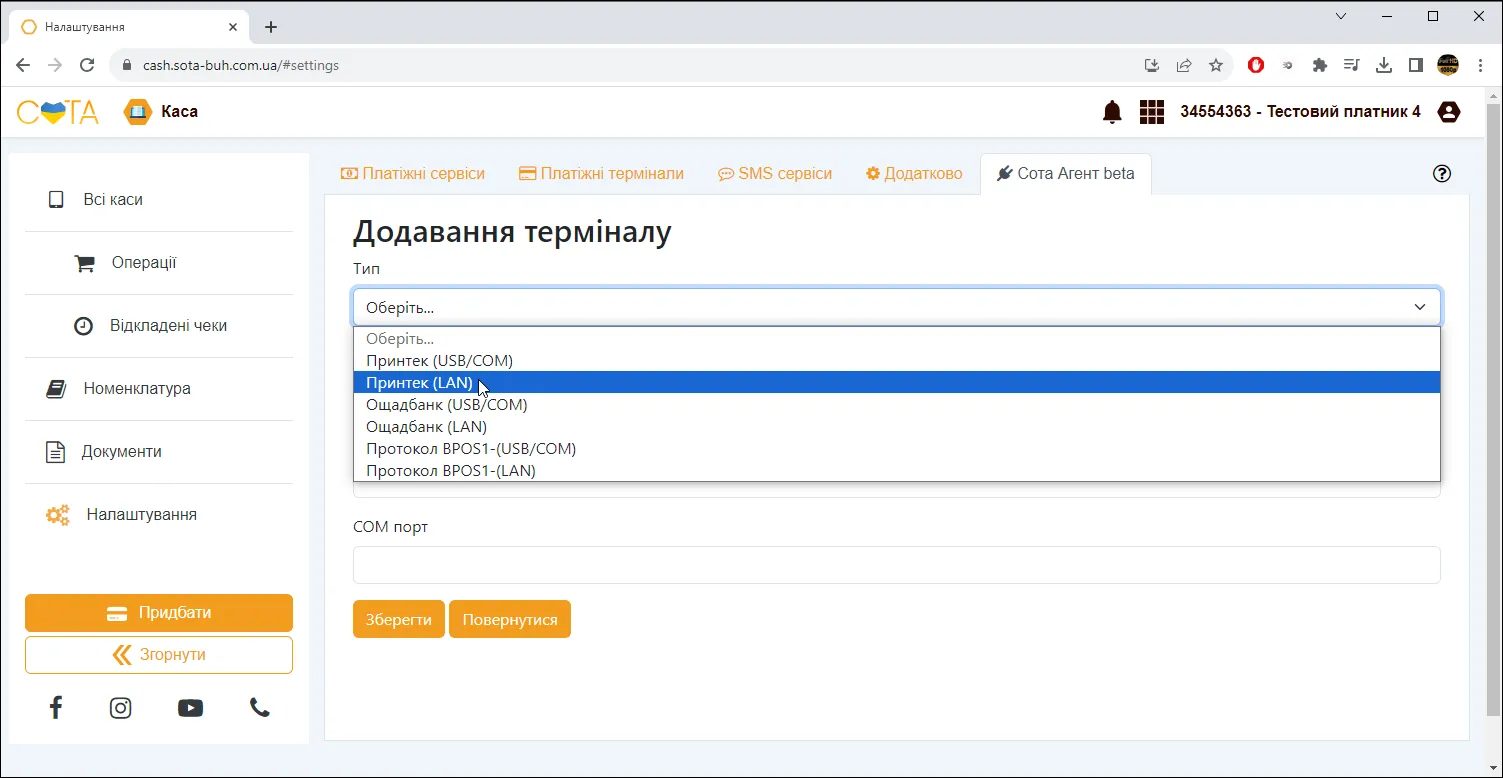This screenshot has height=778, width=1503.
Task: Toggle the browser side panel icon
Action: click(x=1416, y=65)
